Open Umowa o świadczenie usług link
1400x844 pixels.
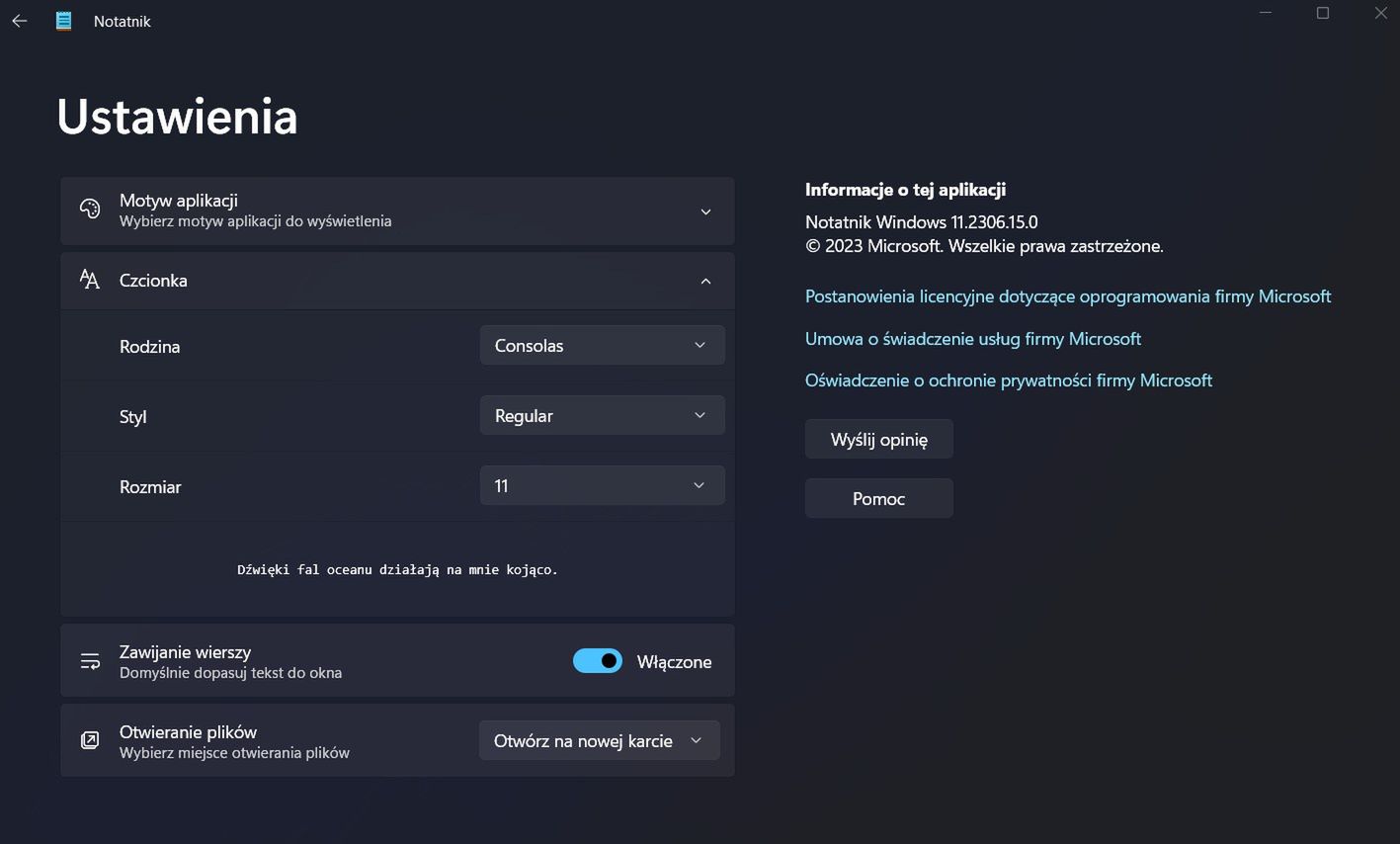(x=973, y=339)
